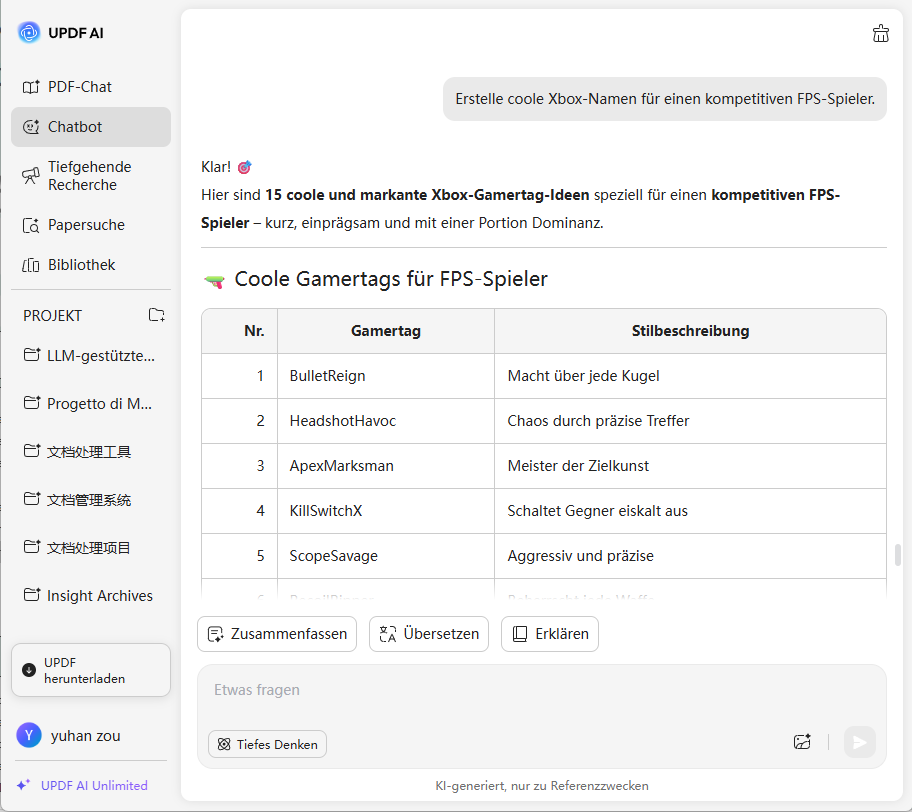The width and height of the screenshot is (912, 812).
Task: Toggle the Tiefes Denken mode
Action: (x=267, y=744)
